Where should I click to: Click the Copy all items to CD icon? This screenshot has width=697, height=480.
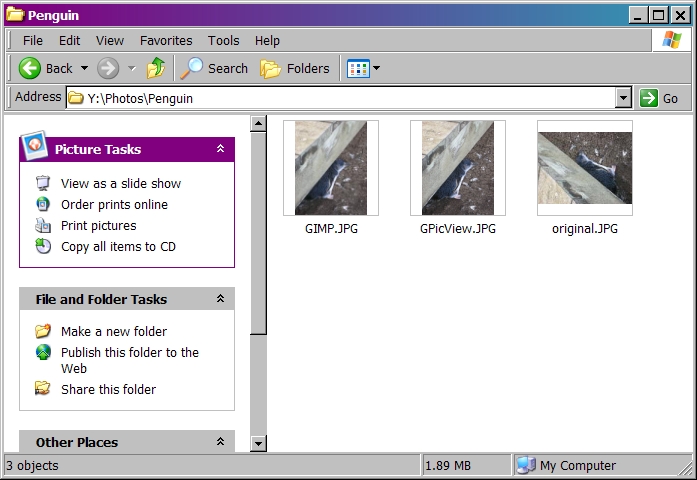point(43,246)
